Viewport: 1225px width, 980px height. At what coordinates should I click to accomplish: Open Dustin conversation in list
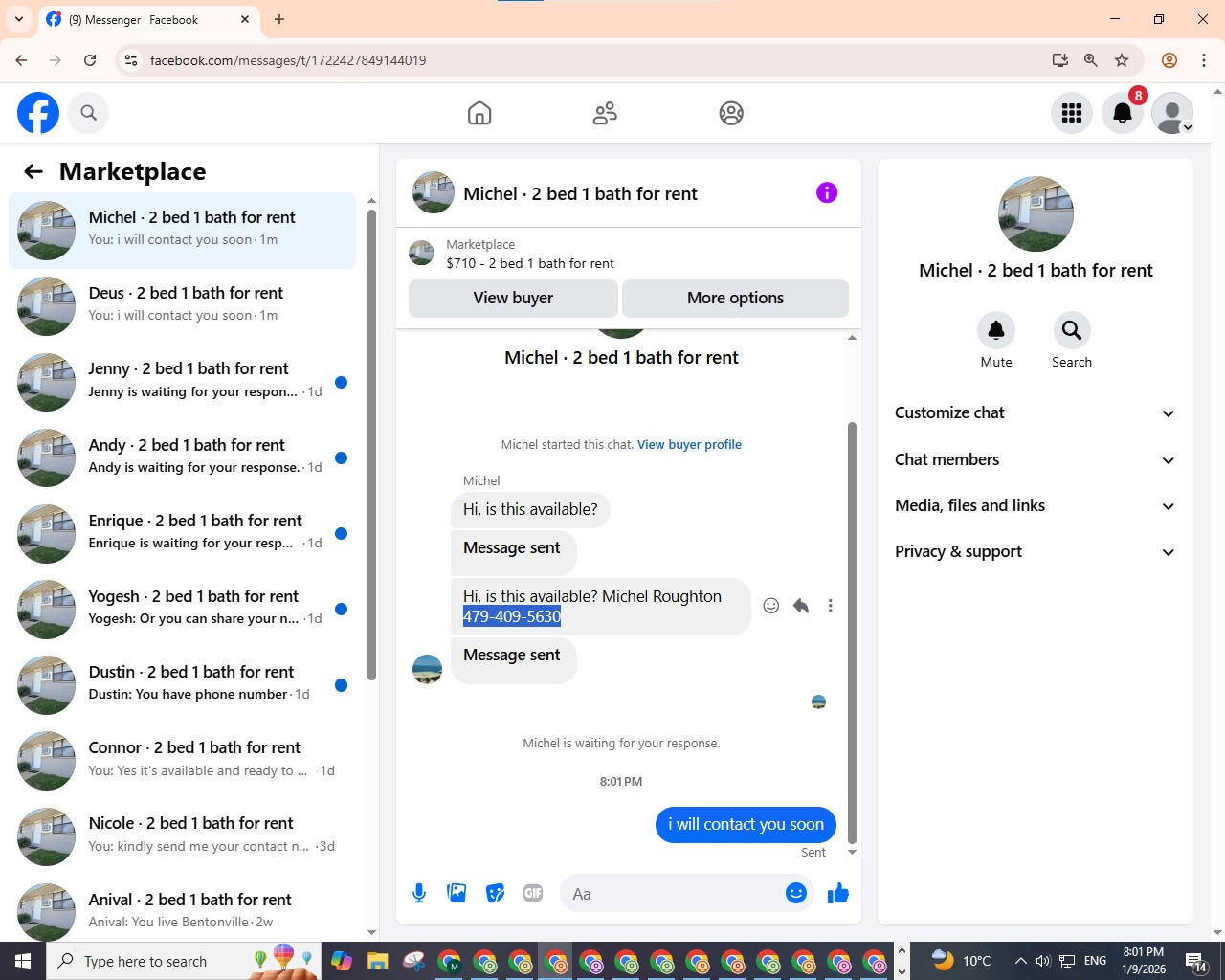coord(182,684)
